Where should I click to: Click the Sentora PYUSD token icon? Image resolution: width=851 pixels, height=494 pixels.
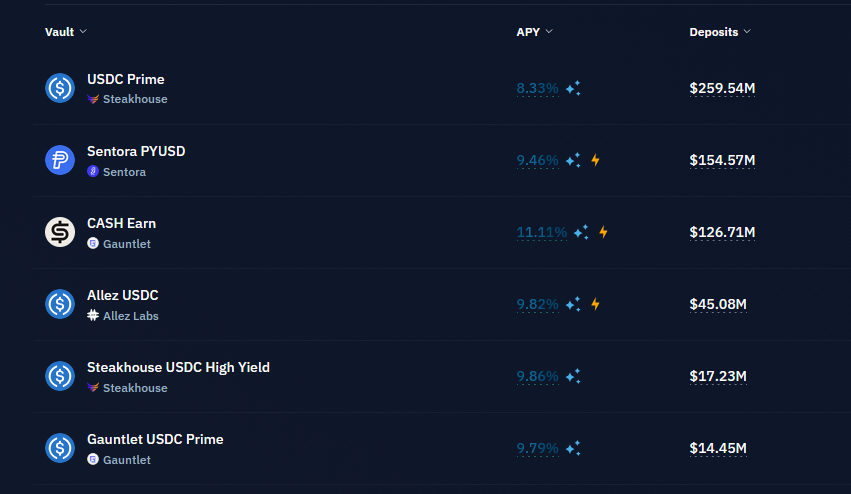tap(60, 160)
